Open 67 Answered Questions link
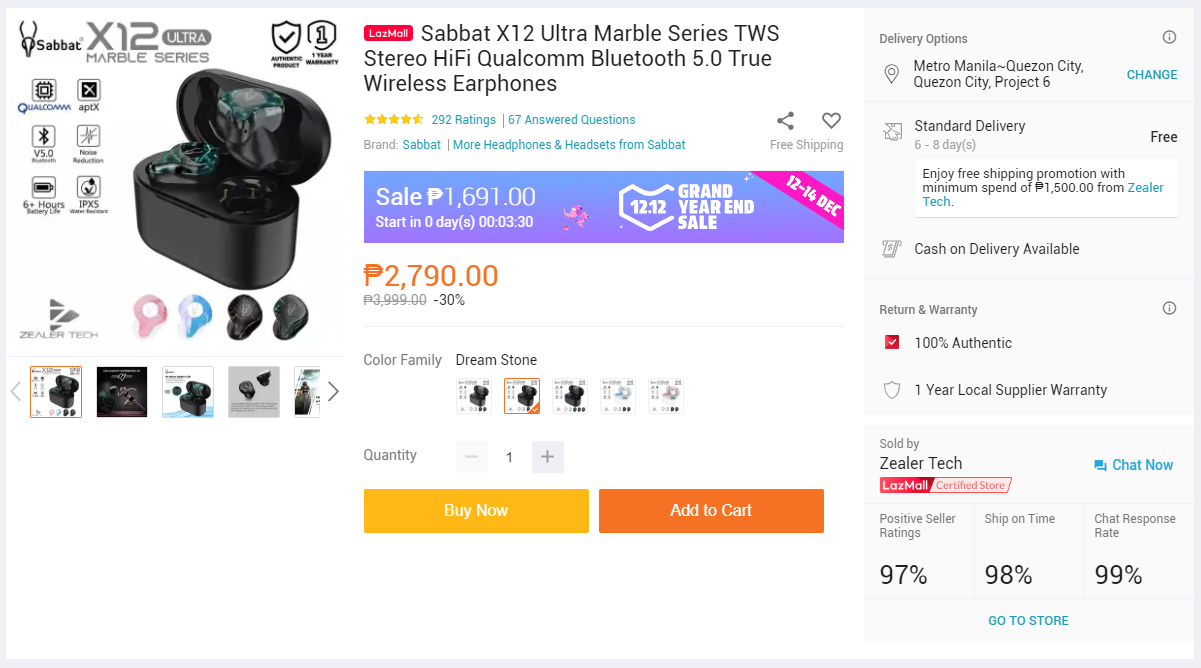Screen dimensions: 1201x668 572,120
